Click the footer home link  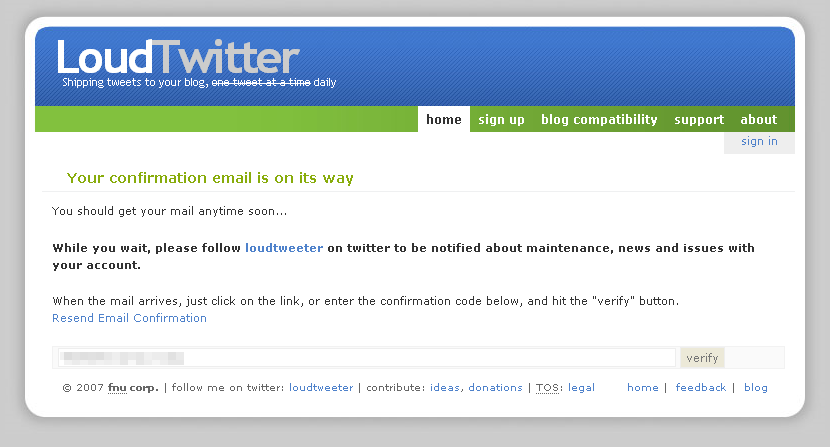643,388
